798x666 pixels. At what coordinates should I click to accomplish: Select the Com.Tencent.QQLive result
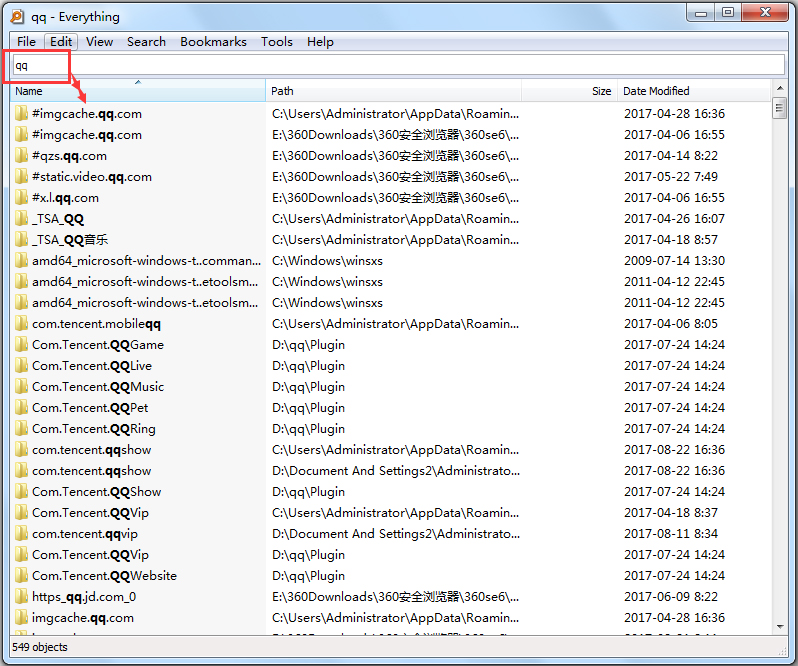coord(92,366)
